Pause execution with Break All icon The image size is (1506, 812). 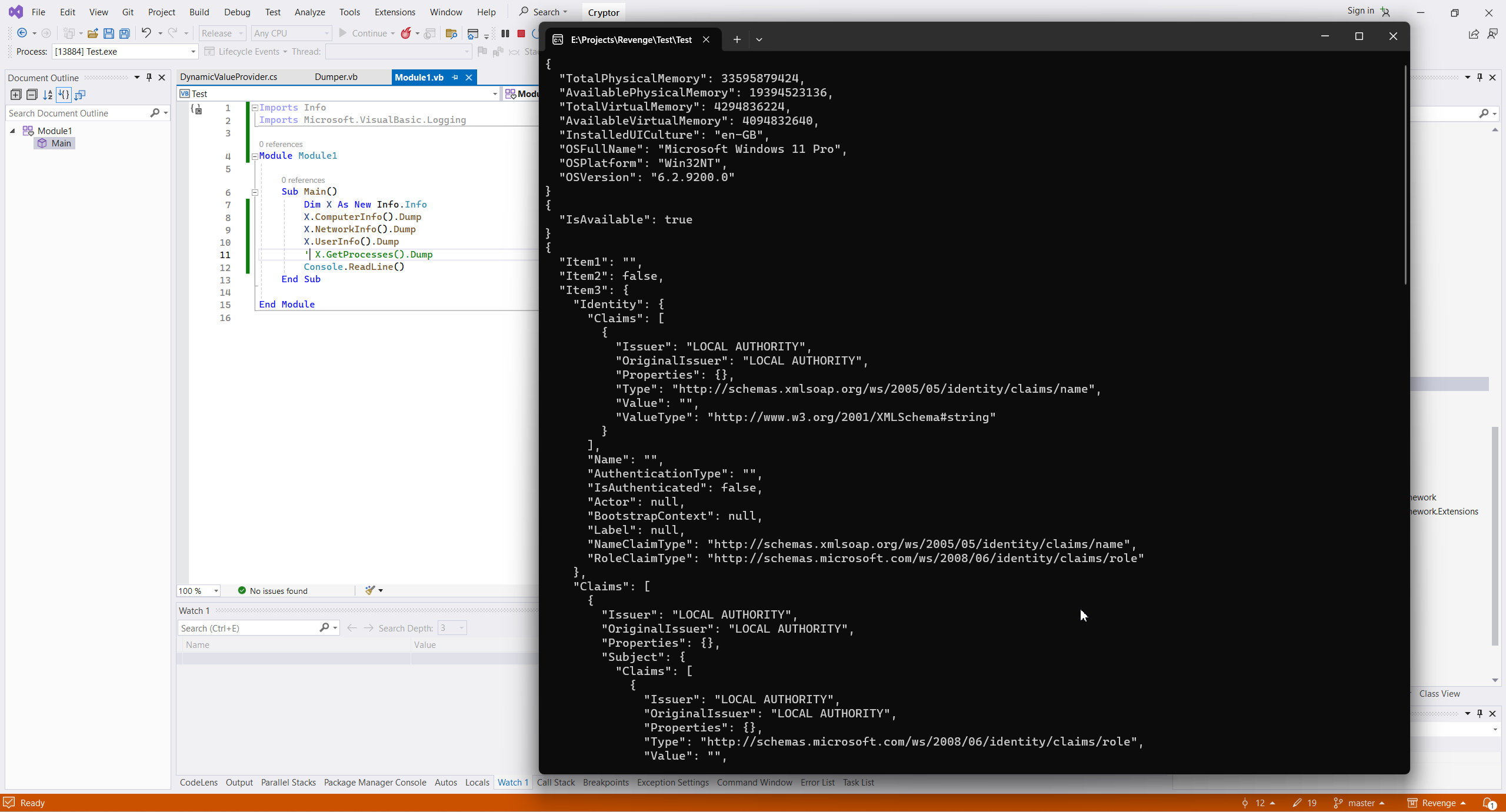[x=505, y=34]
